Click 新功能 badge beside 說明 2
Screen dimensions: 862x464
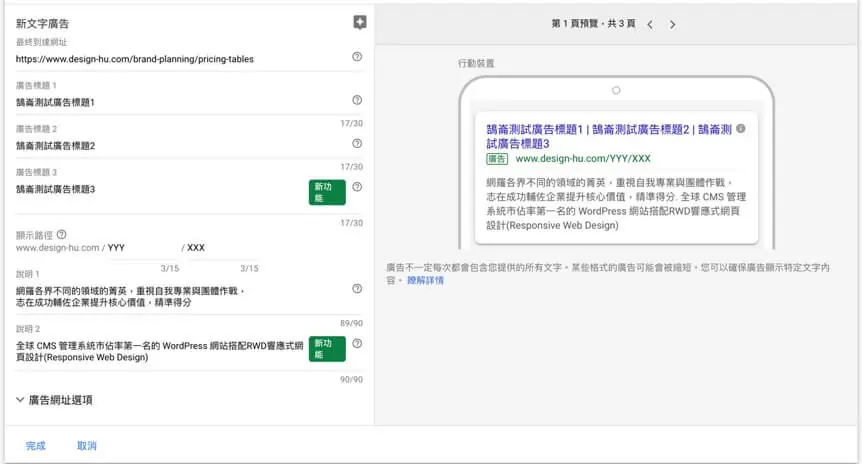point(327,349)
